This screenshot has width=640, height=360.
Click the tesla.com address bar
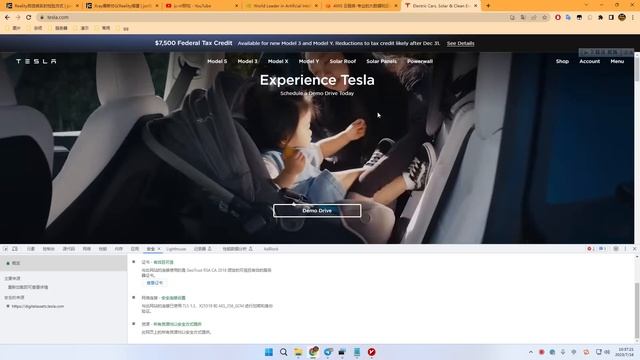(x=273, y=17)
